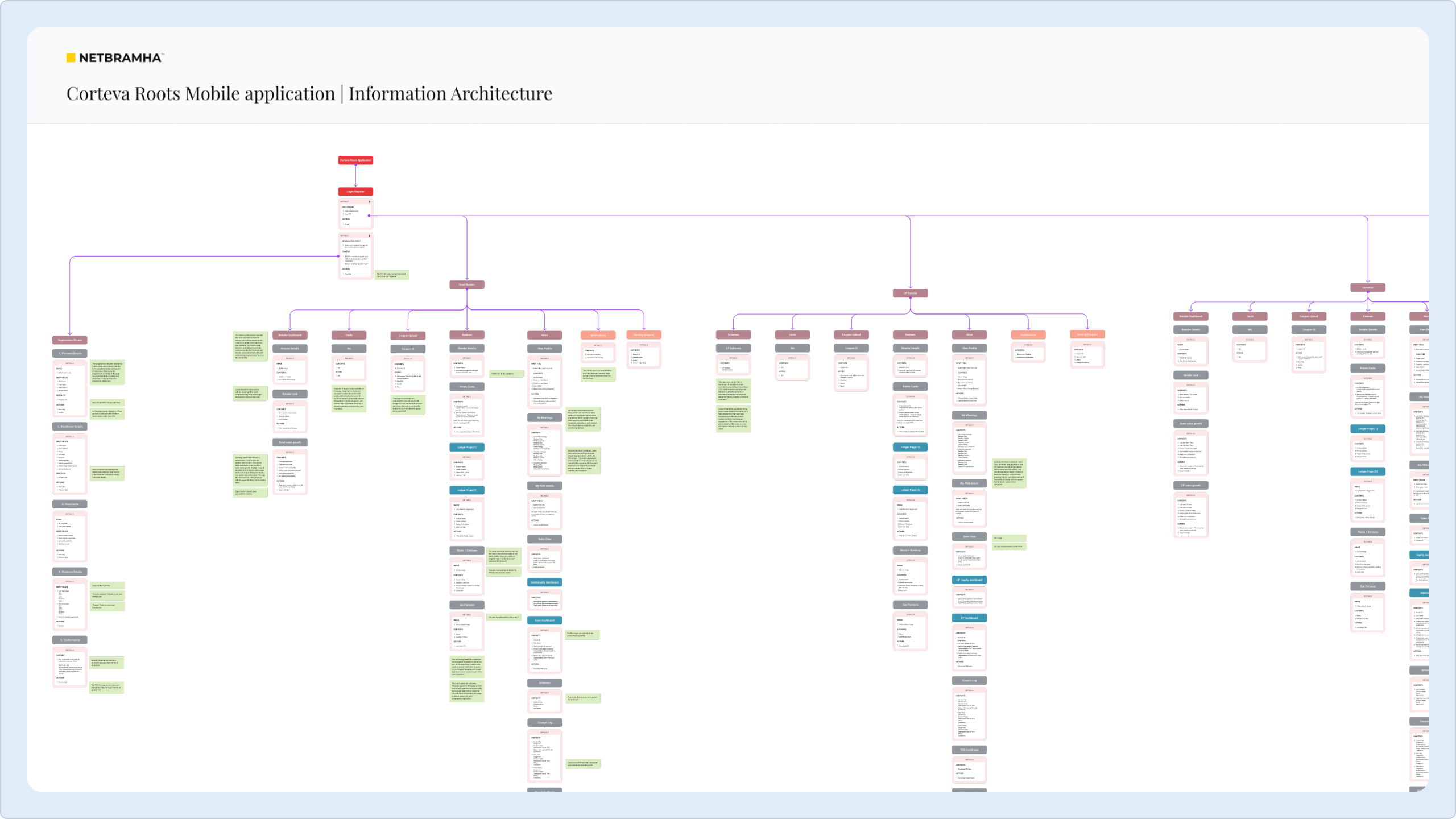Click the '5. Confirmation' step label
Viewport: 1456px width, 819px height.
(70, 640)
